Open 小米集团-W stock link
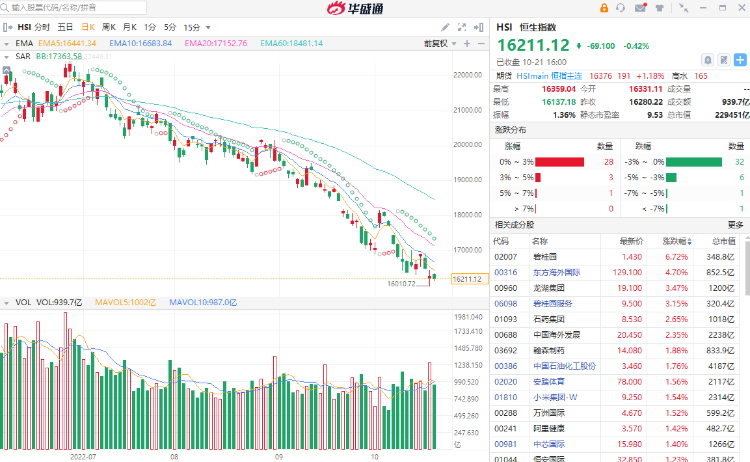 555,397
